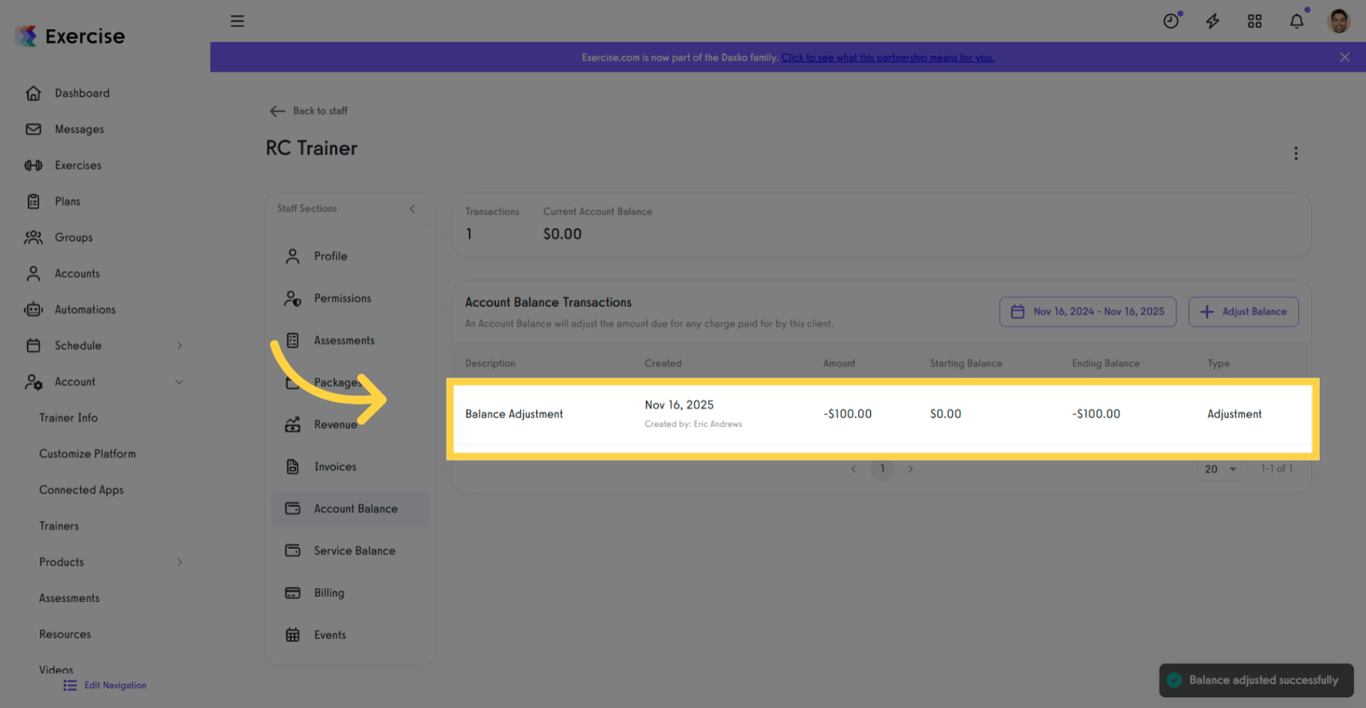The image size is (1366, 708).
Task: Open the per-page '20' dropdown
Action: pos(1220,468)
